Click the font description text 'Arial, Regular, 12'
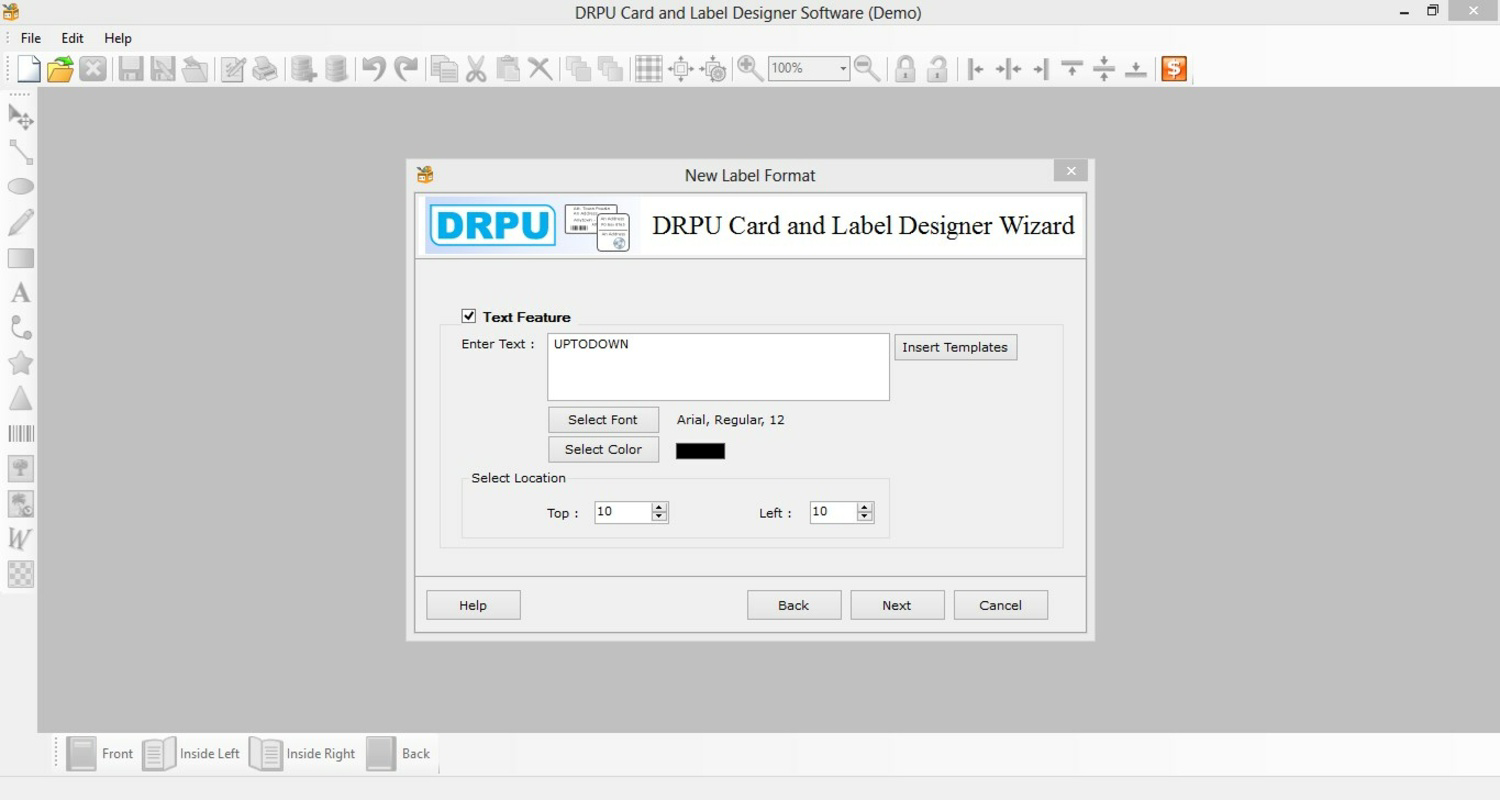This screenshot has height=800, width=1500. tap(731, 420)
